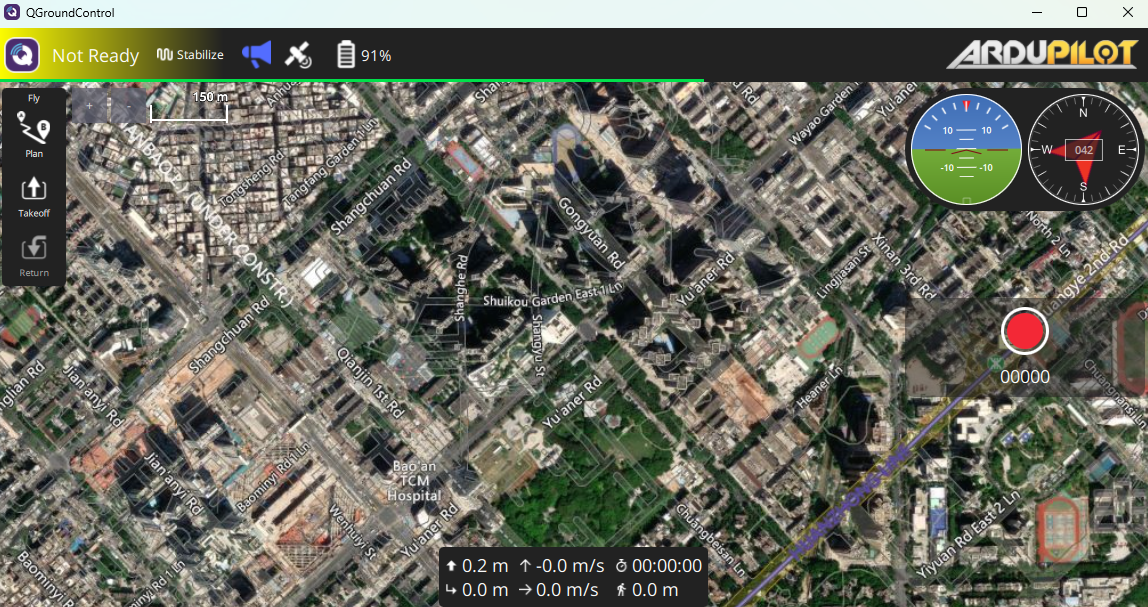1148x607 pixels.
Task: Click the vertical speed -0.0 m/s value
Action: (562, 566)
